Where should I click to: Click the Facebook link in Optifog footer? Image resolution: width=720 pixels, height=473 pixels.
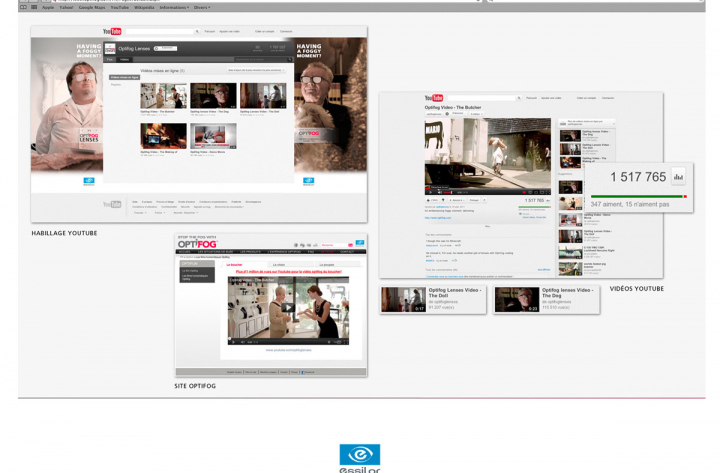tap(308, 372)
